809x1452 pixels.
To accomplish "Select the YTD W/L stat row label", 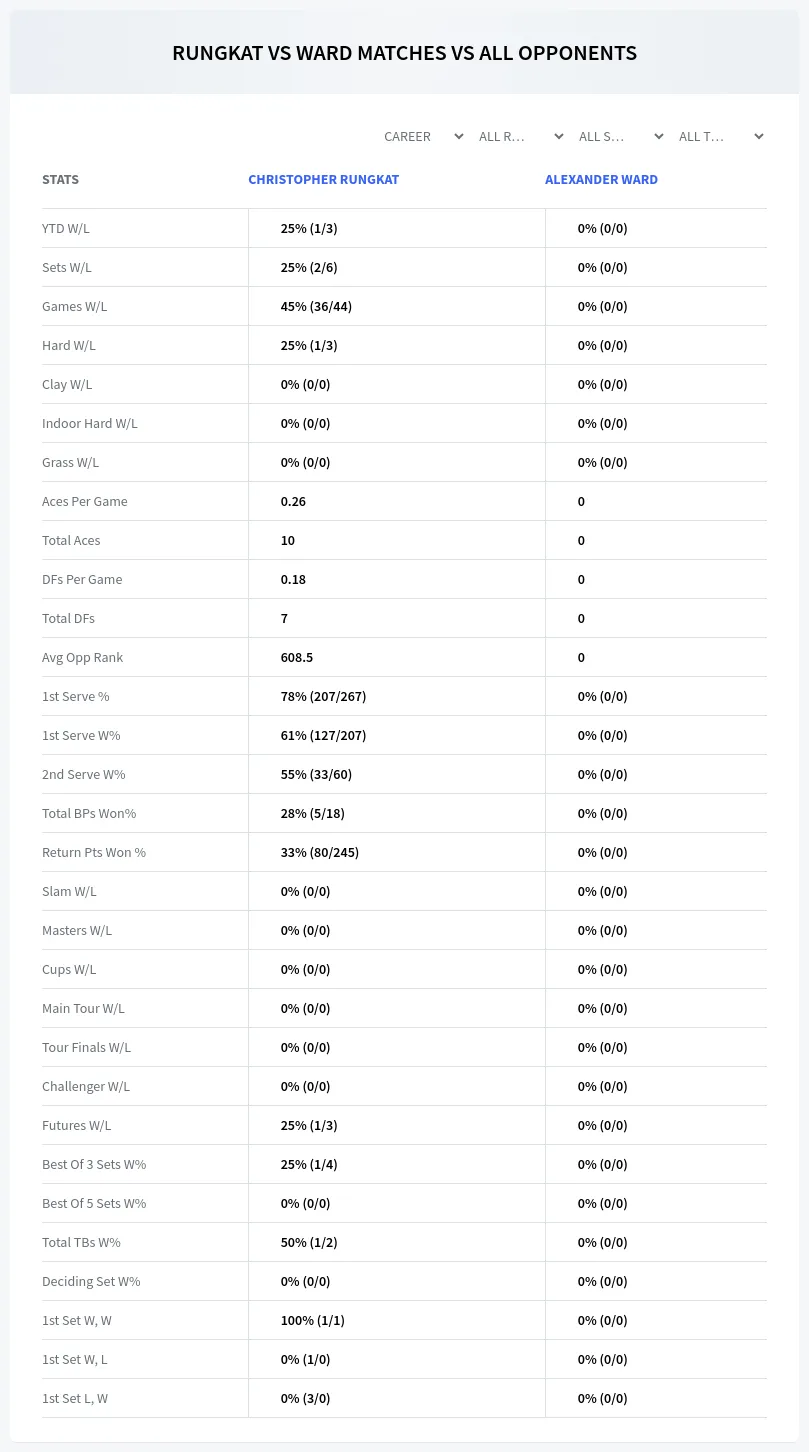I will 66,228.
